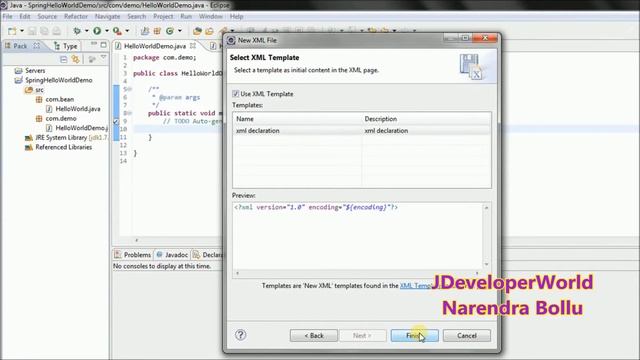Click the Finish button

coord(415,336)
